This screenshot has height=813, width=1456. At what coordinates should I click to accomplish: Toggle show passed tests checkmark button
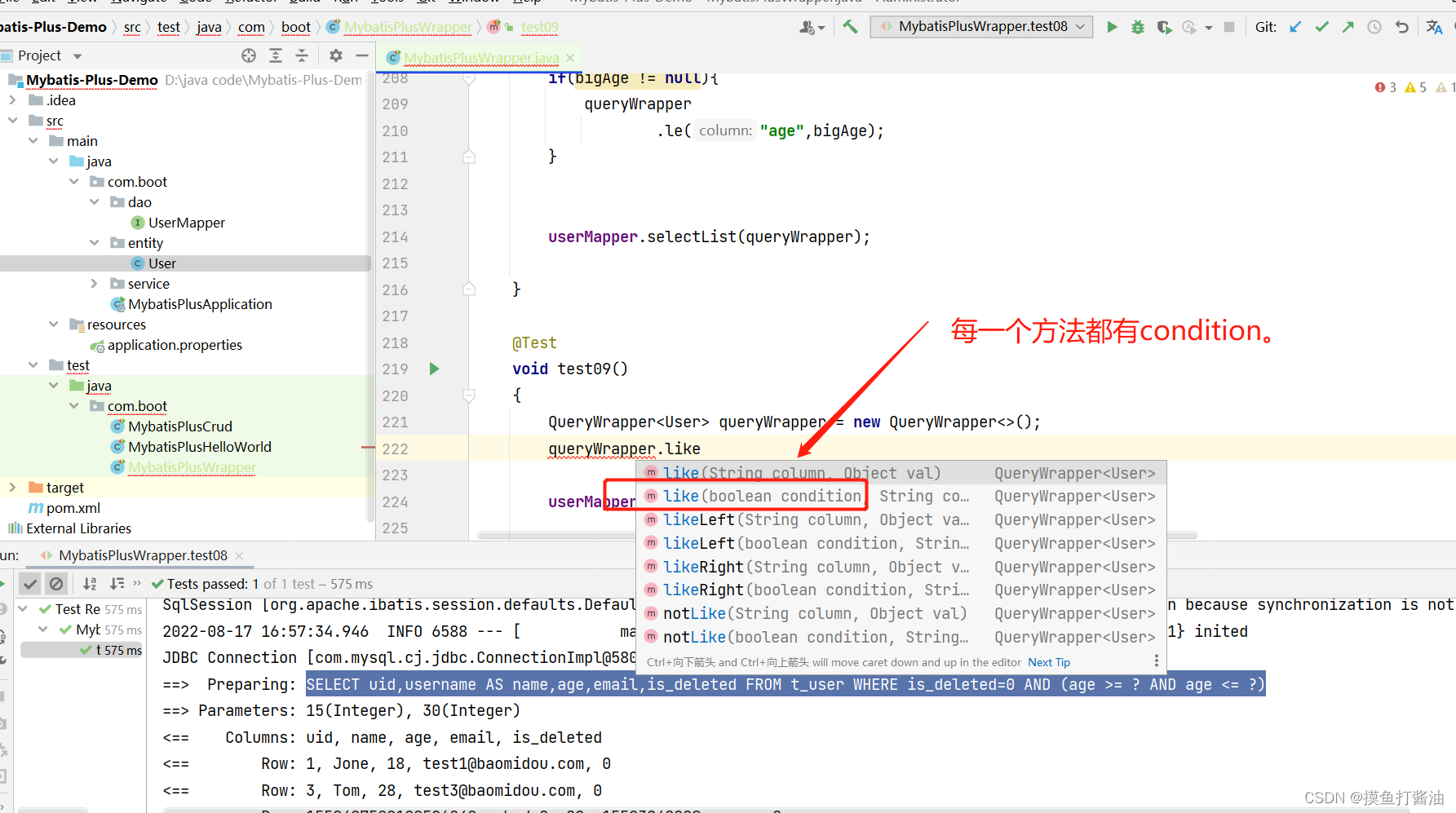coord(30,584)
